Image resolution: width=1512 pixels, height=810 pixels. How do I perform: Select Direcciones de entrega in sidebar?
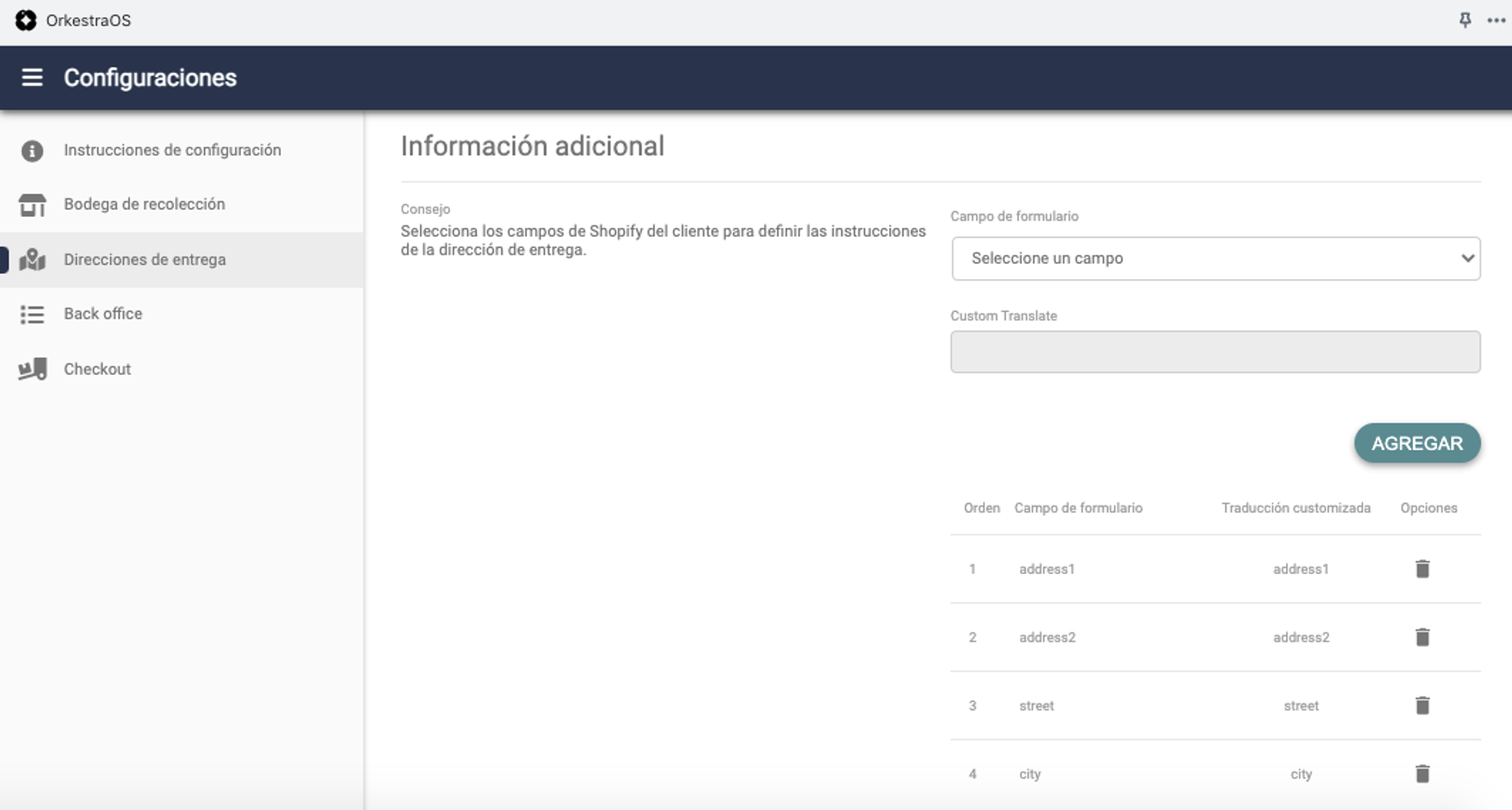pyautogui.click(x=144, y=259)
